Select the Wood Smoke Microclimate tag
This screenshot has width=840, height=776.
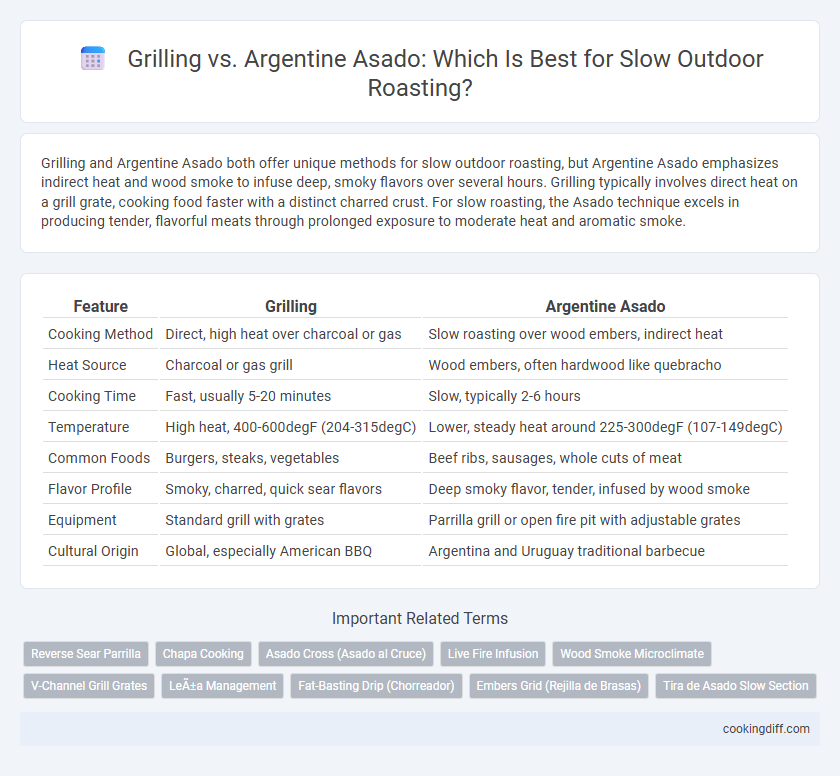(632, 654)
